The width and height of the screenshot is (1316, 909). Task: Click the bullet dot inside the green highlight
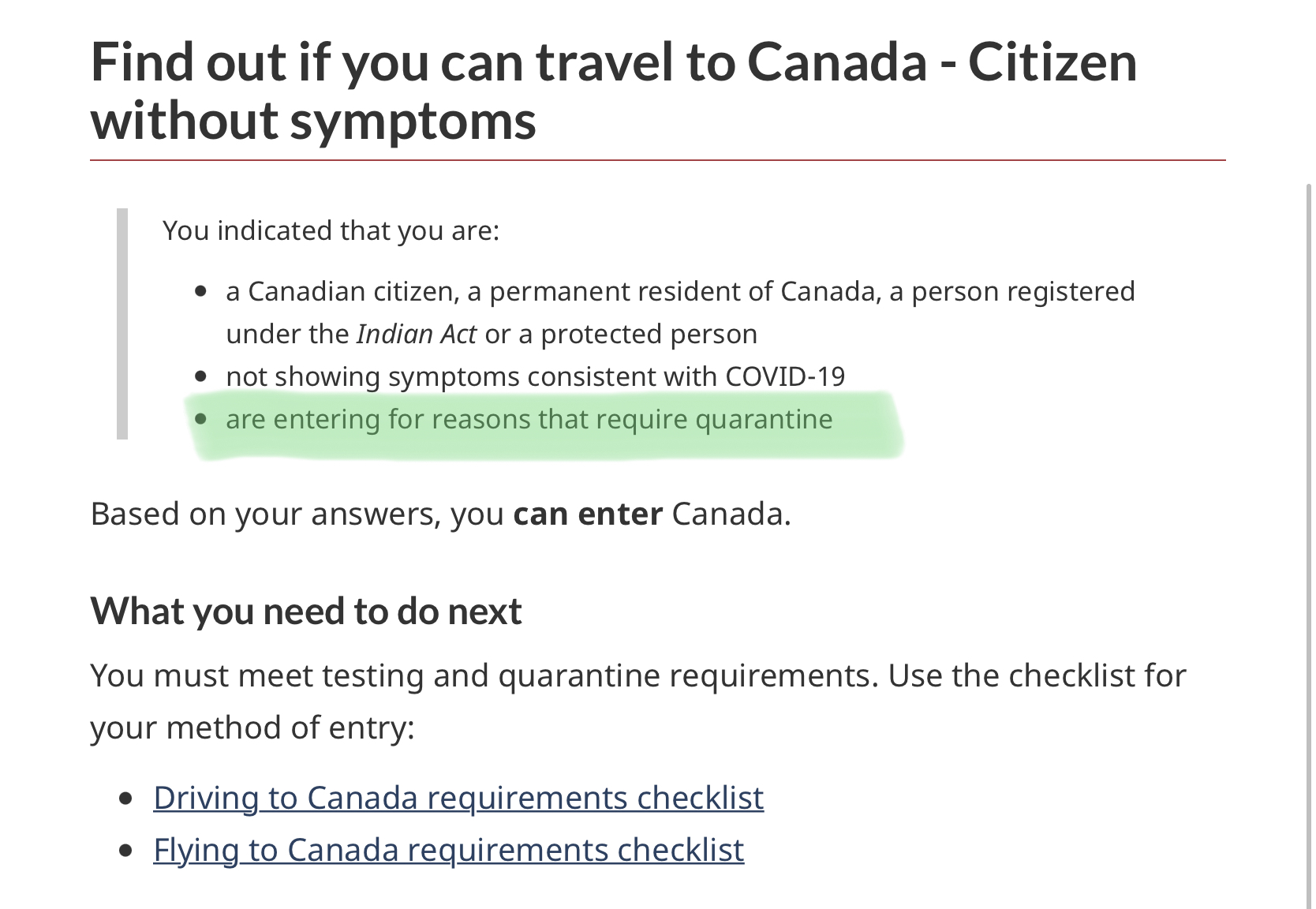[x=201, y=419]
